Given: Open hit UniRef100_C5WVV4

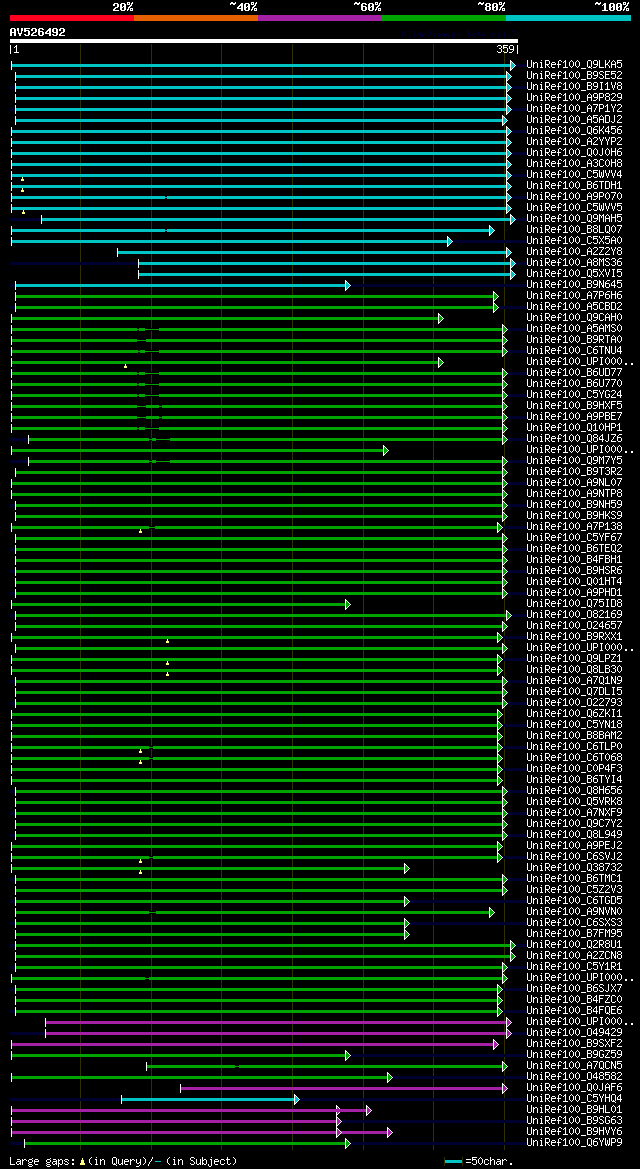Looking at the screenshot, I should pyautogui.click(x=574, y=174).
